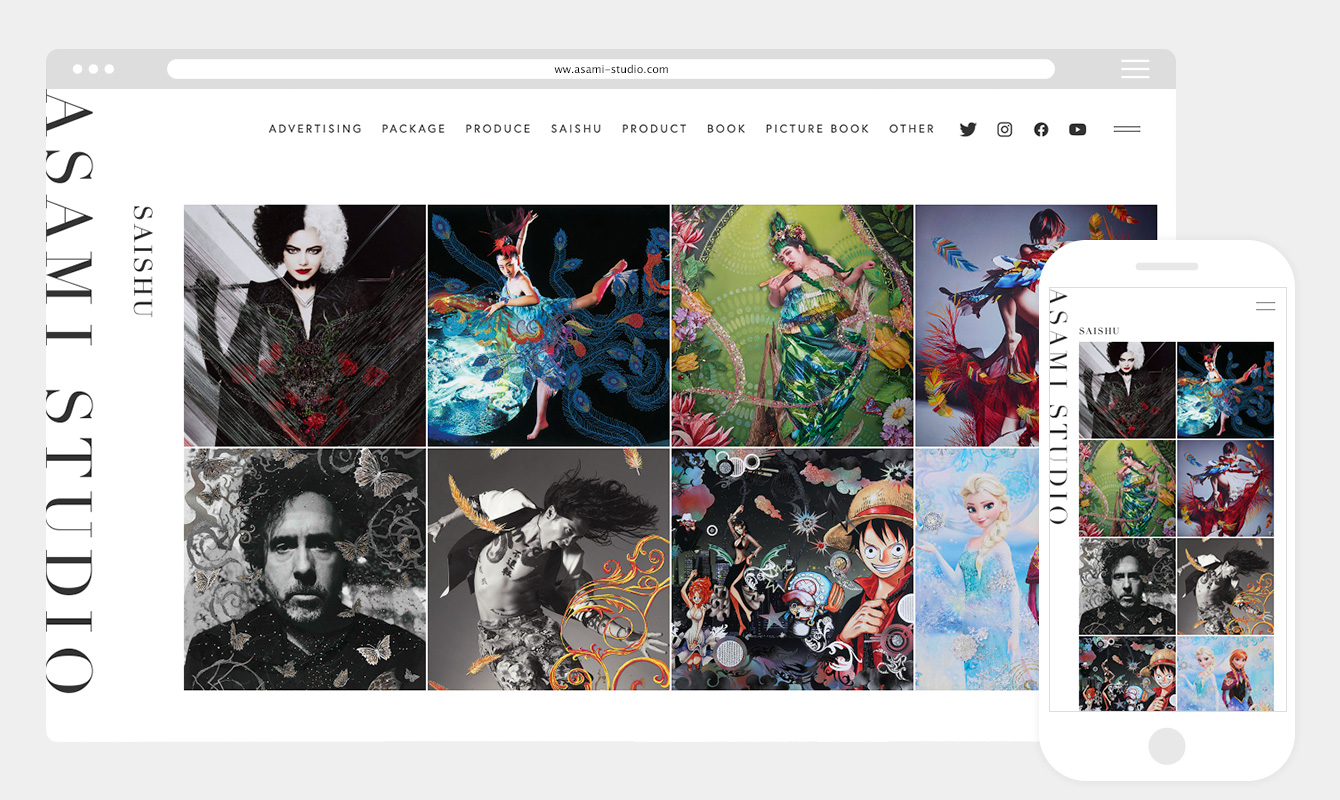The image size is (1340, 800).
Task: Open the black-and-white haired woman artwork
Action: [x=305, y=325]
